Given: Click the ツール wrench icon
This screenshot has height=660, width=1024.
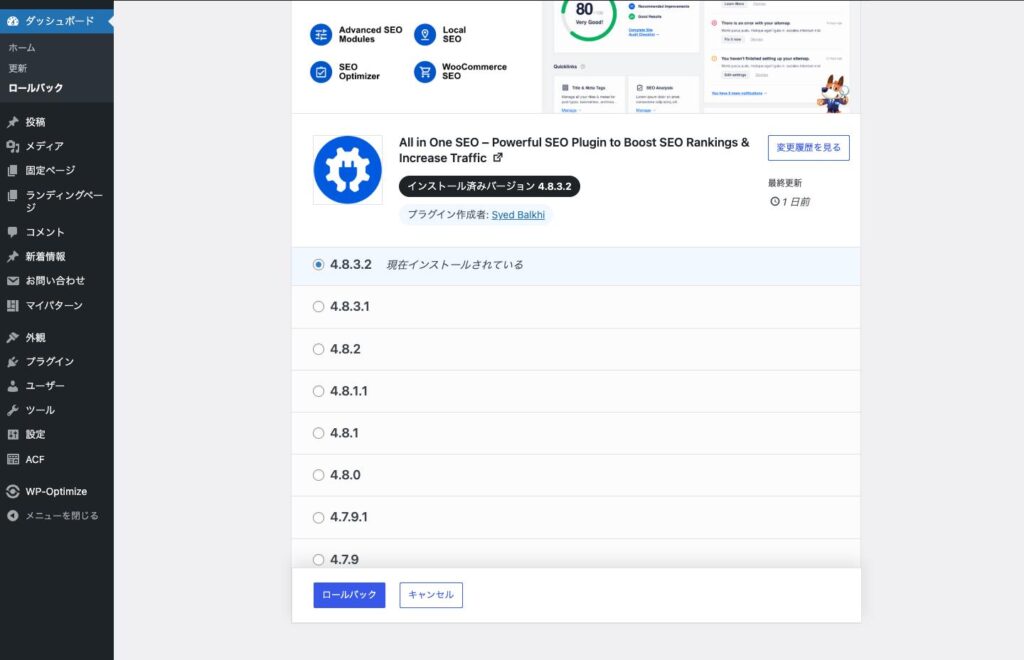Looking at the screenshot, I should point(12,410).
